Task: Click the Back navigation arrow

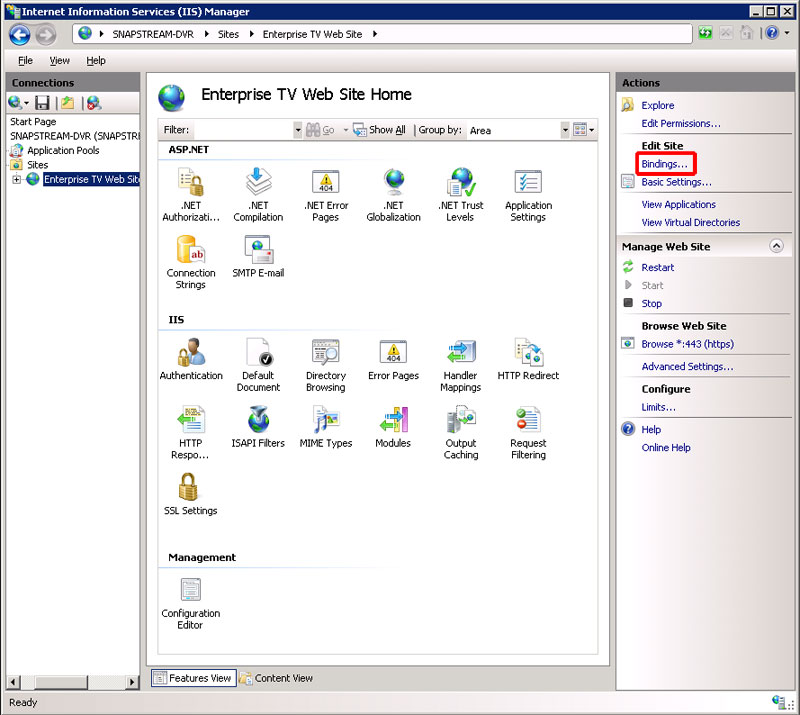Action: point(20,35)
